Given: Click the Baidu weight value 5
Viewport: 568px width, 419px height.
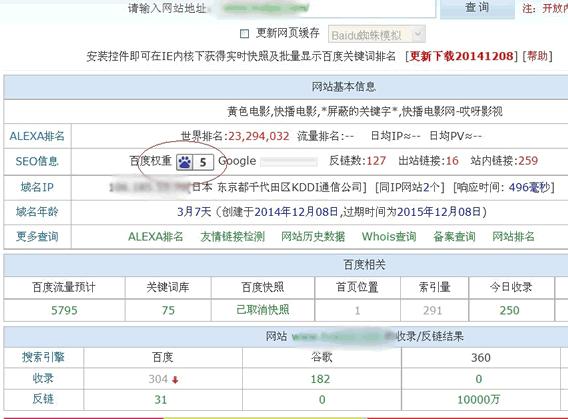Looking at the screenshot, I should (x=203, y=162).
